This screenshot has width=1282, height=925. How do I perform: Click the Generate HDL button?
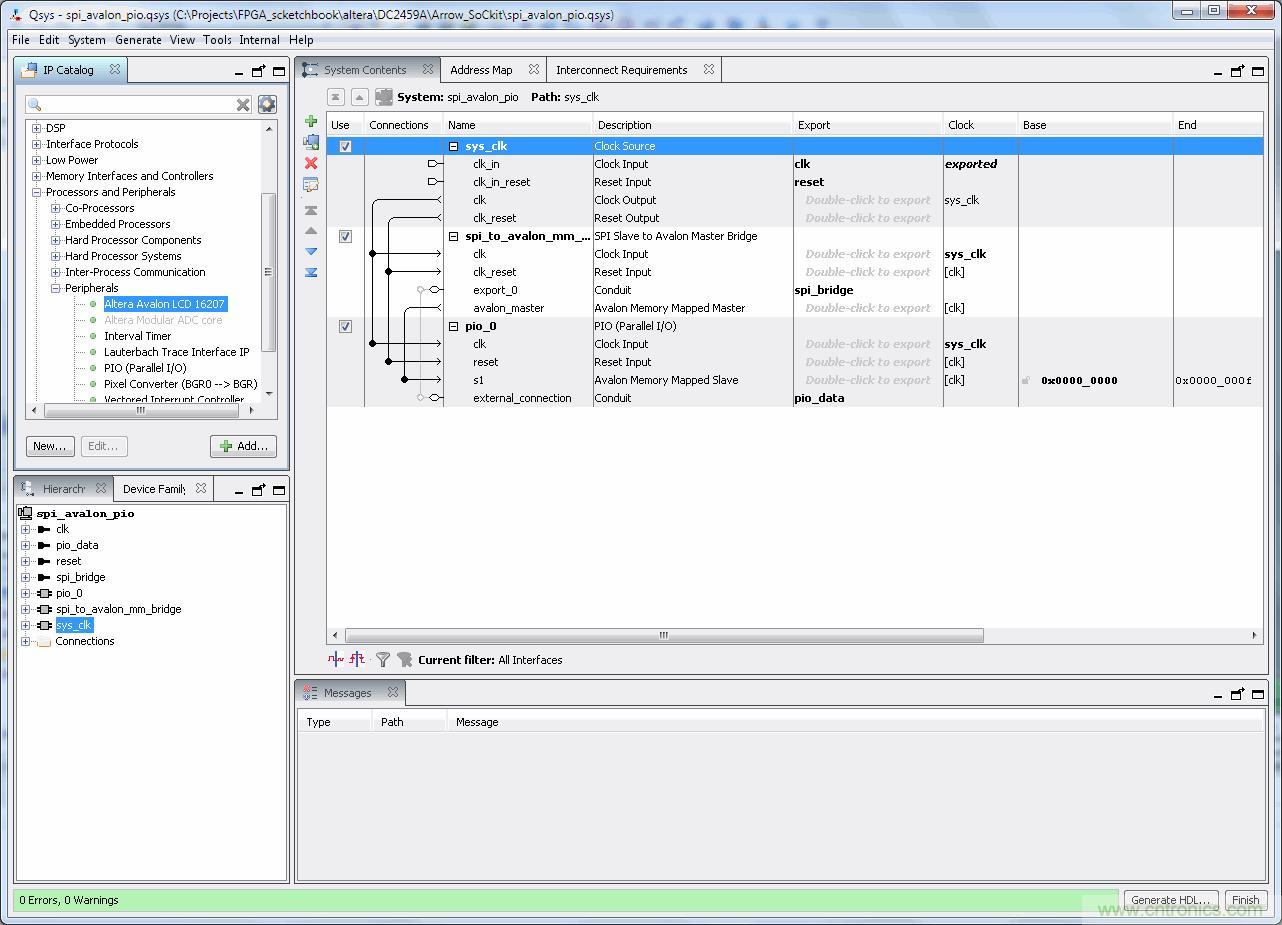click(1172, 900)
